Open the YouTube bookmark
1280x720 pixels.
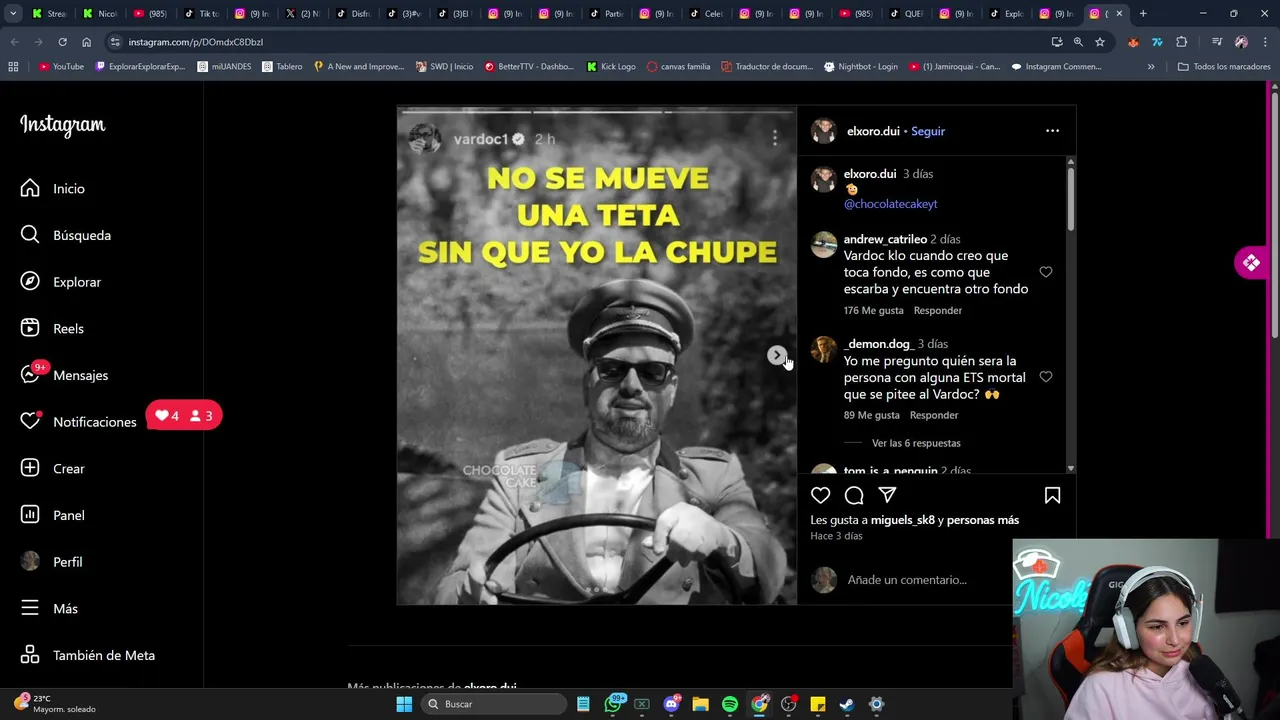click(61, 67)
